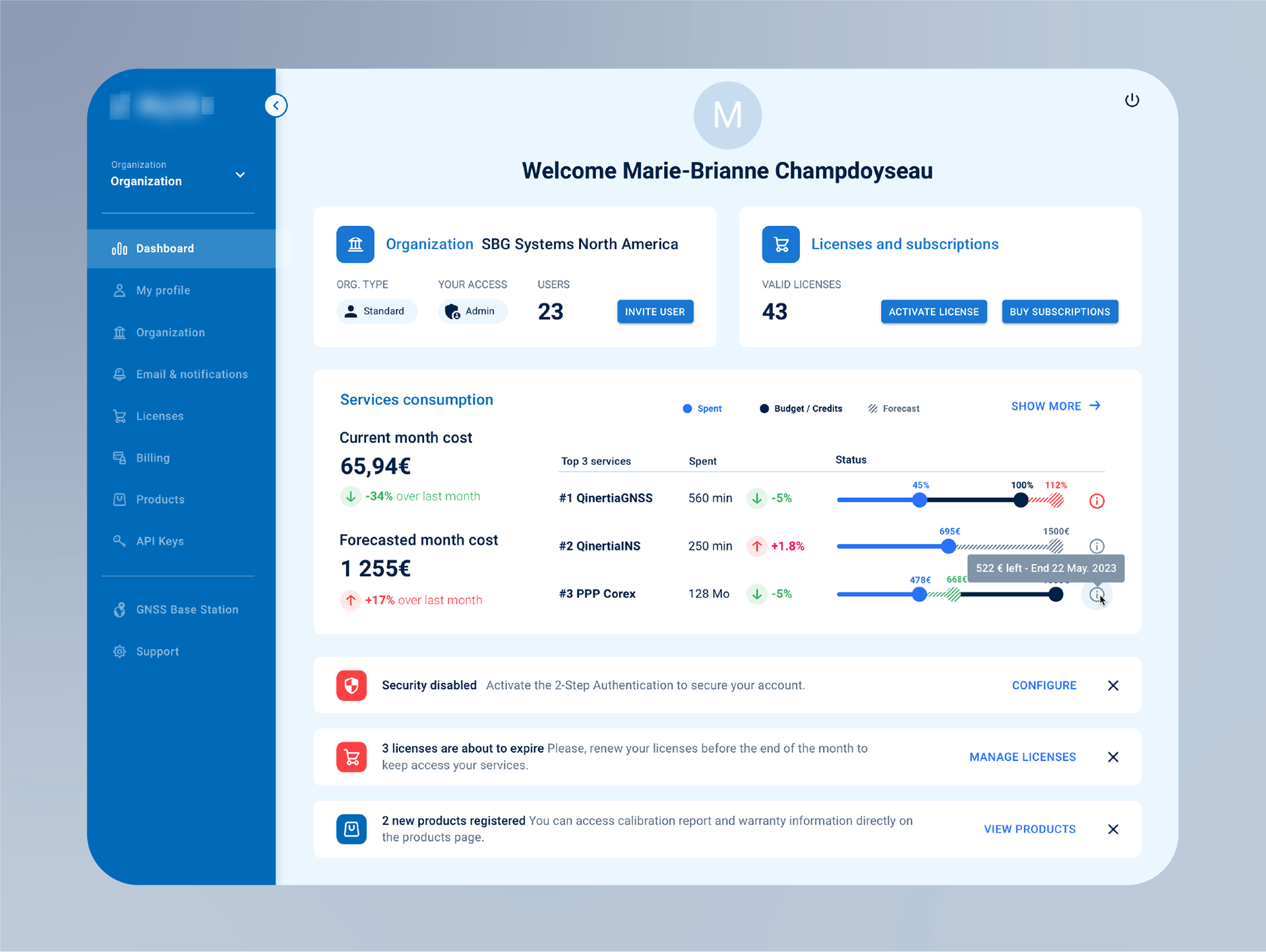Click the QinertiaINS spent slider handle
Screen dimensions: 1266x952
pyautogui.click(x=948, y=546)
